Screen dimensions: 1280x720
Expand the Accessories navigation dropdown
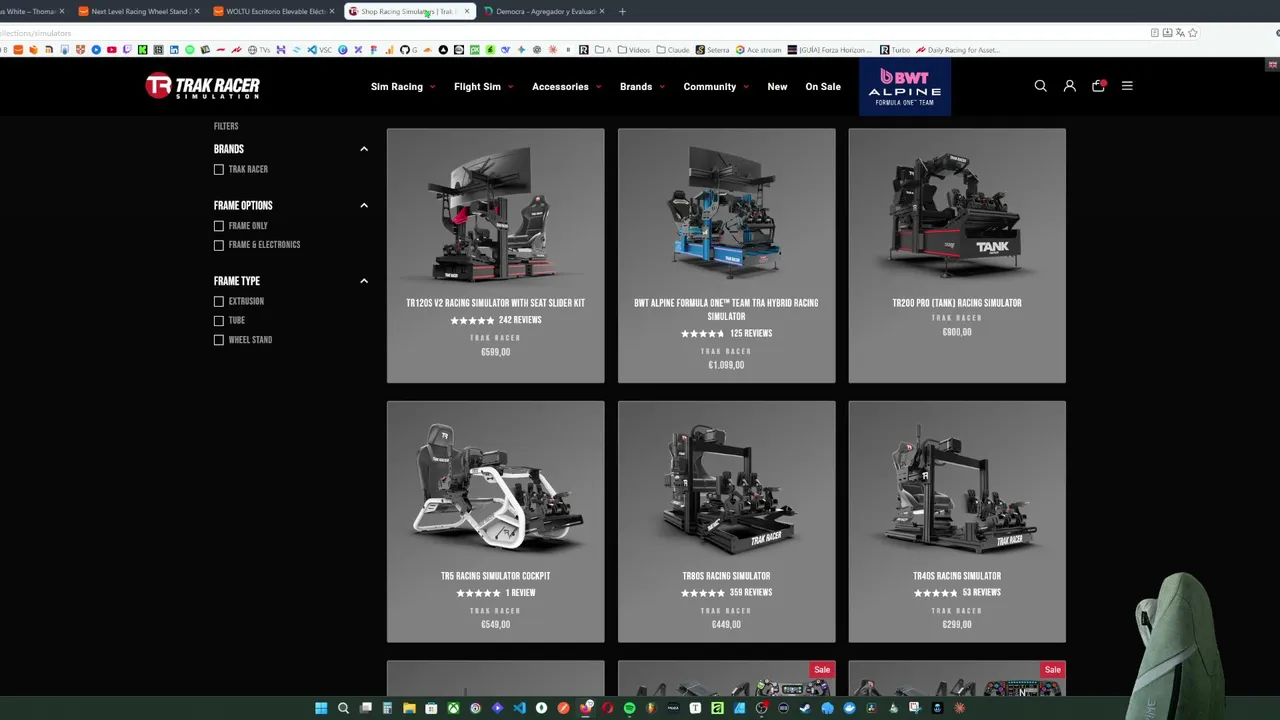(x=567, y=87)
